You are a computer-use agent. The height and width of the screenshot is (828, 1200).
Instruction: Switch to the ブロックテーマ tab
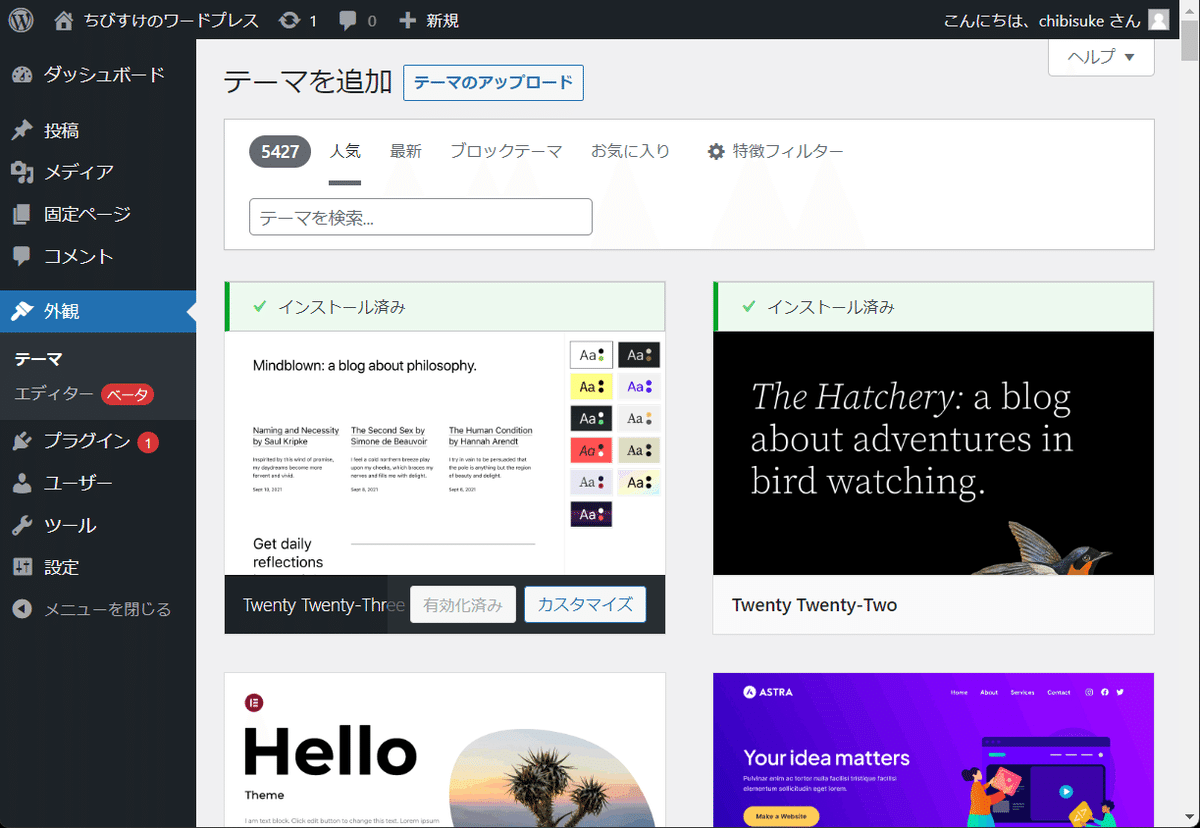point(506,152)
